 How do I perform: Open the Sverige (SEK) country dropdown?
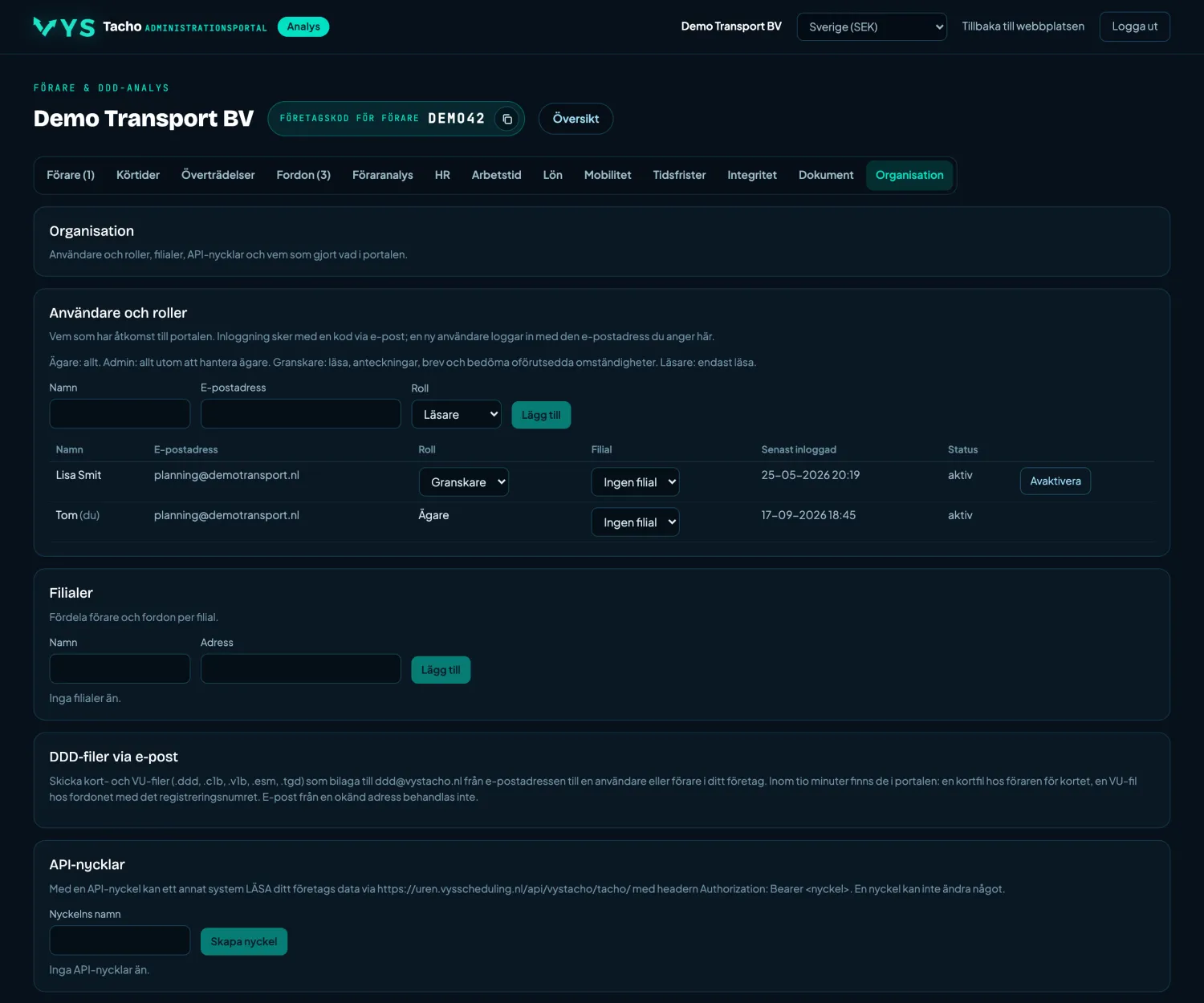(872, 26)
